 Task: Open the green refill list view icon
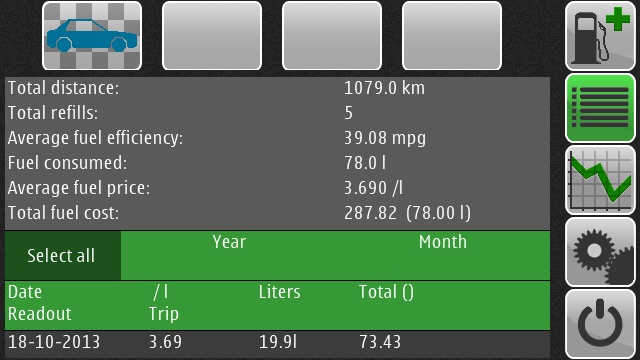click(600, 108)
